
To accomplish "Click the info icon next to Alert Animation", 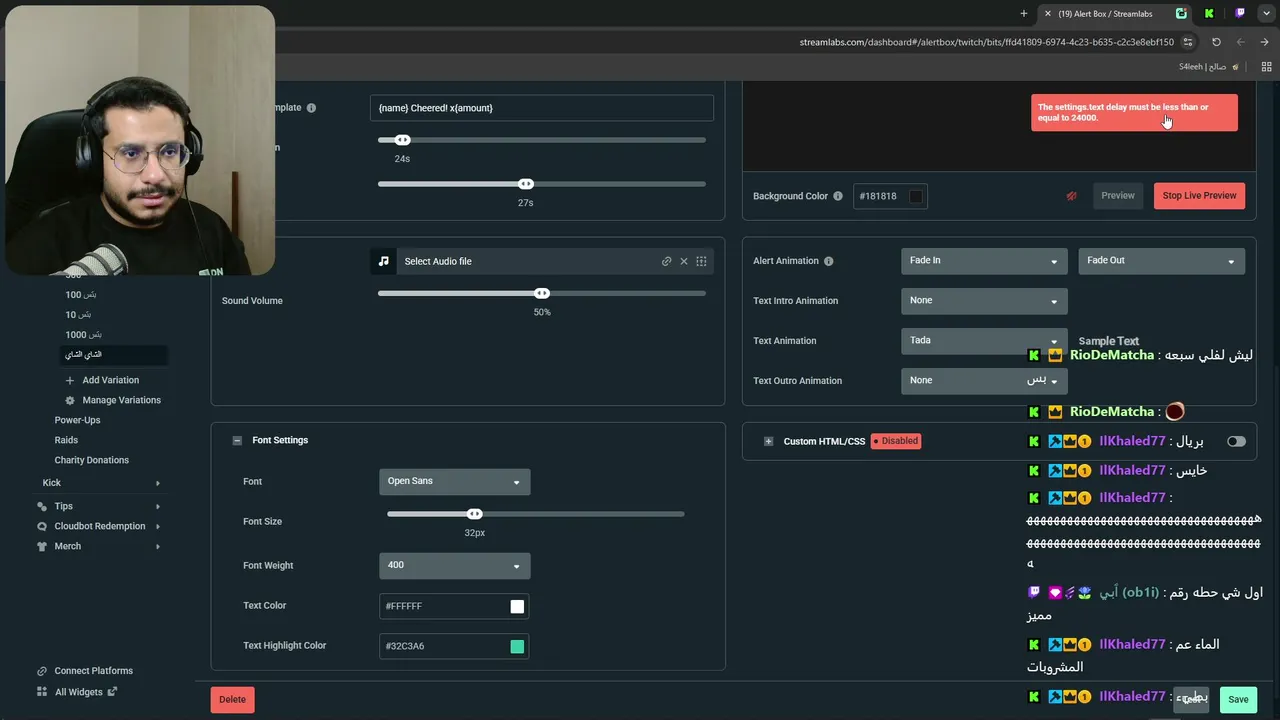I will tap(828, 261).
